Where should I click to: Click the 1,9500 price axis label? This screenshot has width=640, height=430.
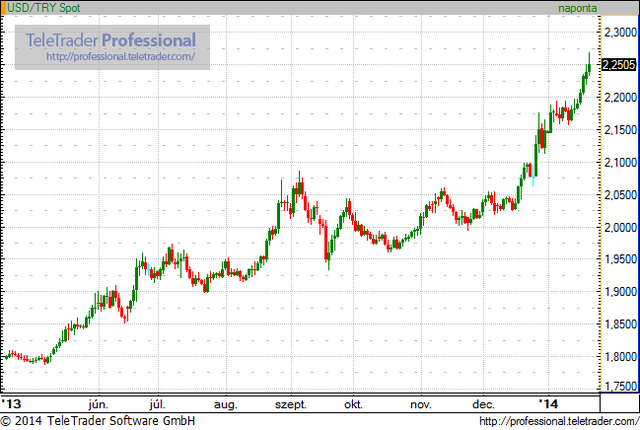click(620, 259)
